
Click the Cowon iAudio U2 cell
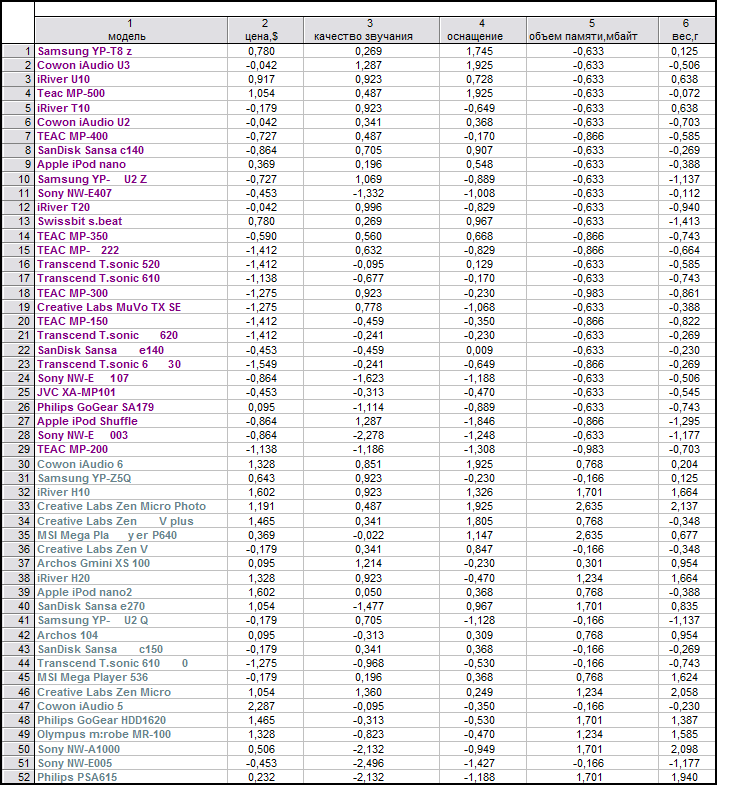tap(131, 122)
